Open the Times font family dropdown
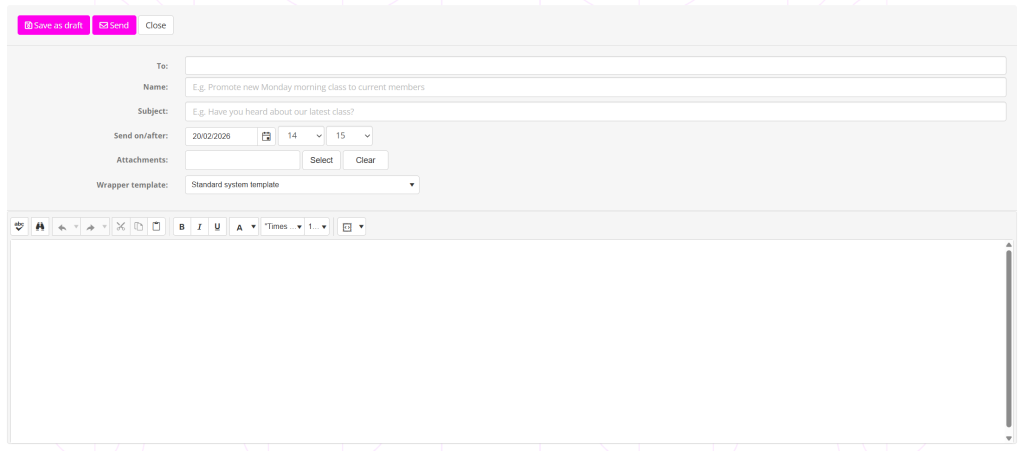This screenshot has height=451, width=1024. (283, 227)
